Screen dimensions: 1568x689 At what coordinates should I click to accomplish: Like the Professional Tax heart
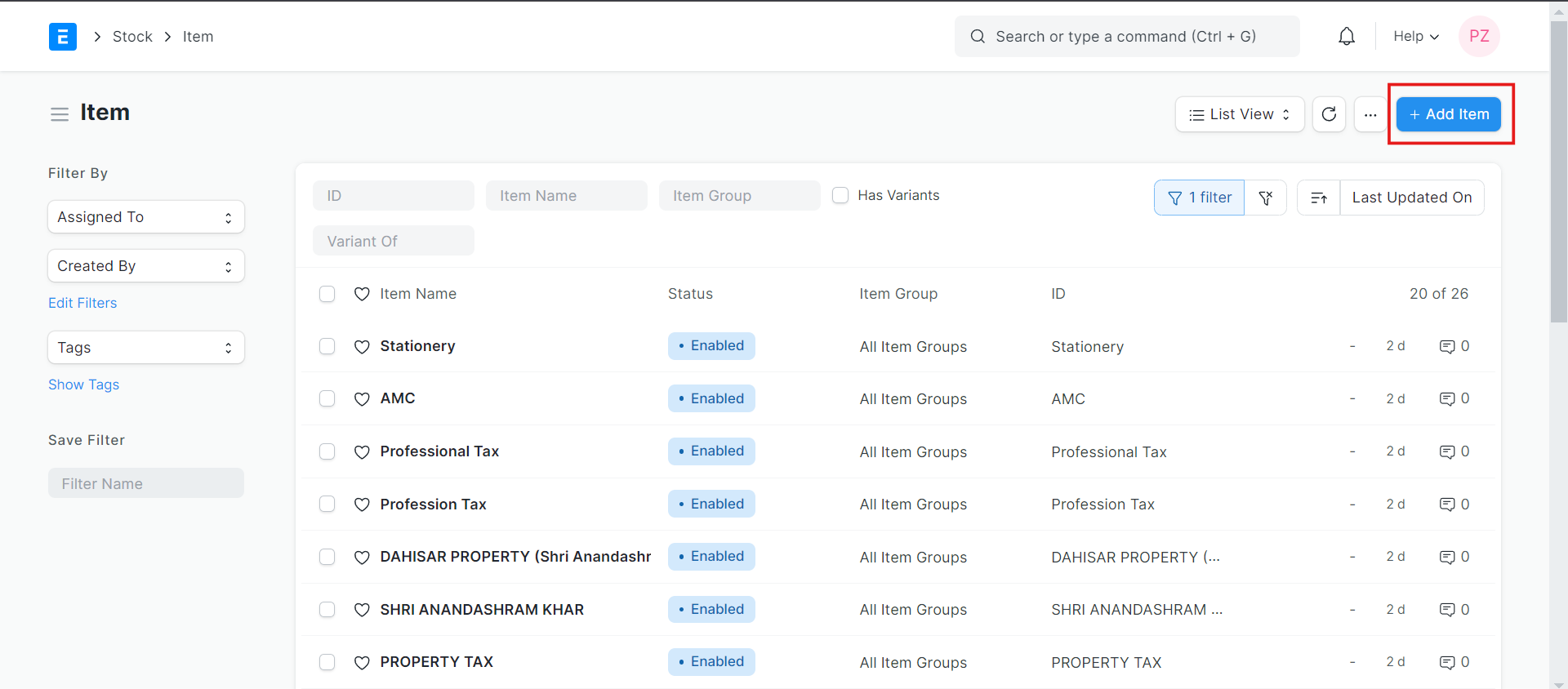(x=362, y=452)
